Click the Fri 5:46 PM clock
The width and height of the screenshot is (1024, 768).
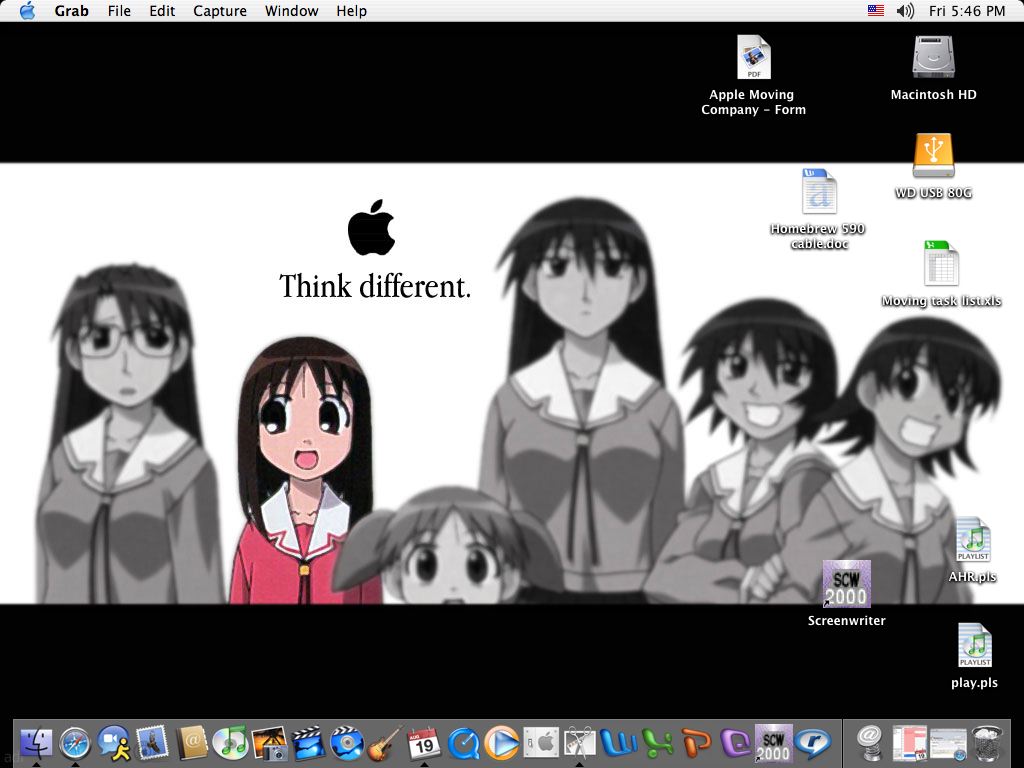pos(967,10)
